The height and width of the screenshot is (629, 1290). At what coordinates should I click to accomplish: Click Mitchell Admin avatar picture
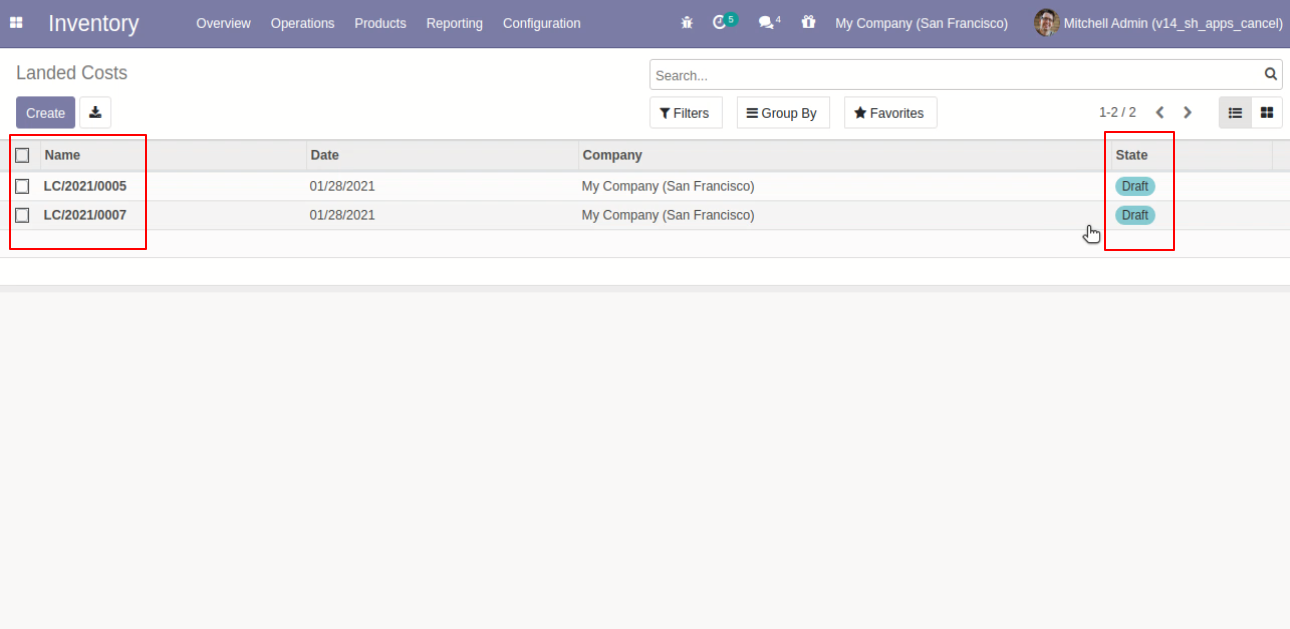(1046, 22)
